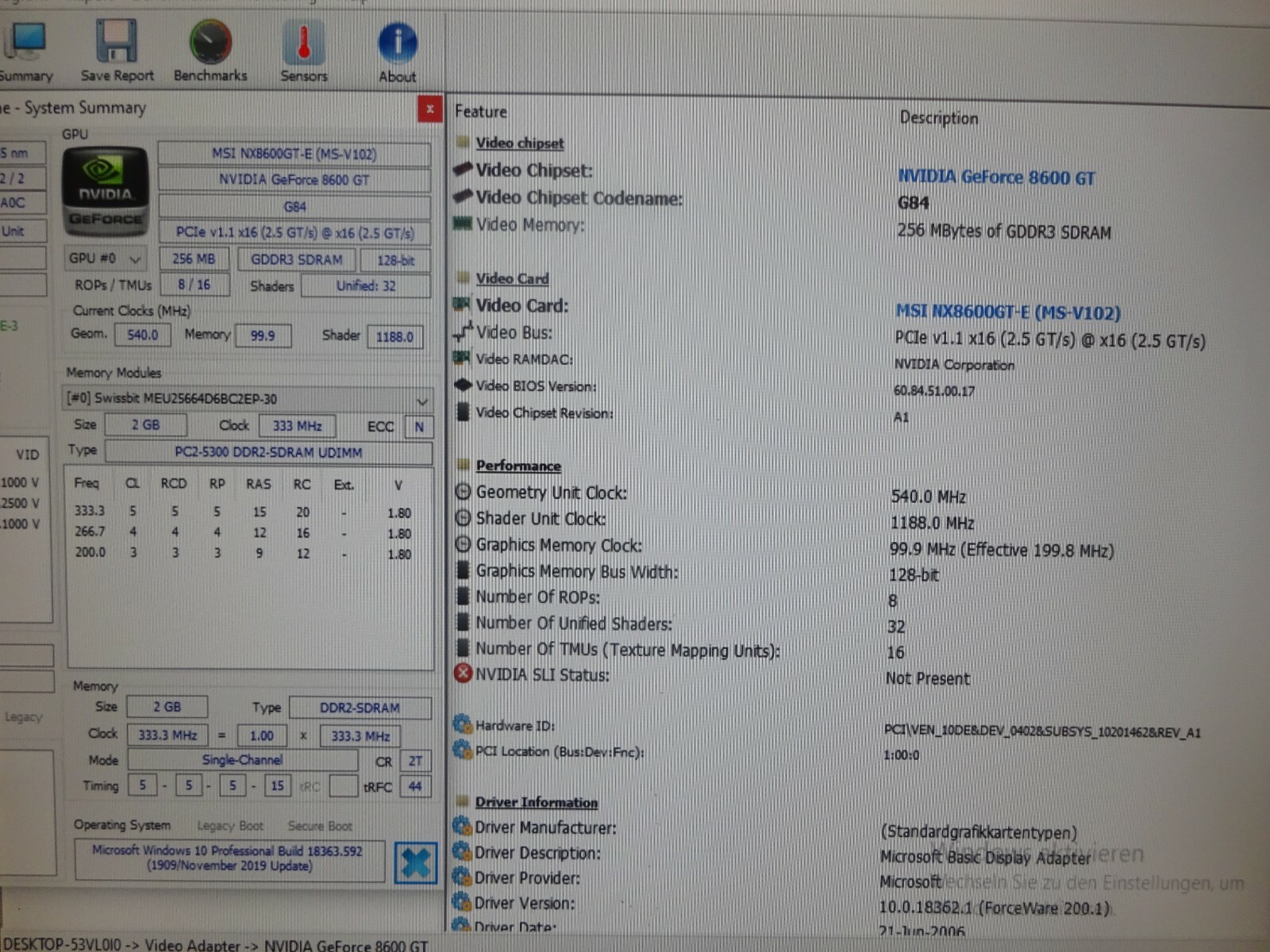Click the bus icon beside Video Bus:
Screen dimensions: 1270x952
pyautogui.click(x=463, y=332)
